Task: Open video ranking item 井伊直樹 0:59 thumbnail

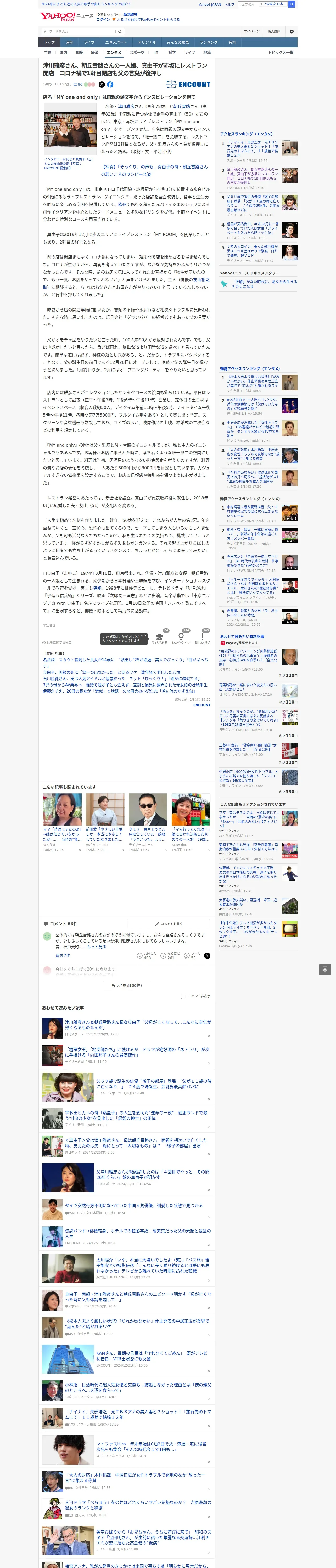Action: click(290, 616)
